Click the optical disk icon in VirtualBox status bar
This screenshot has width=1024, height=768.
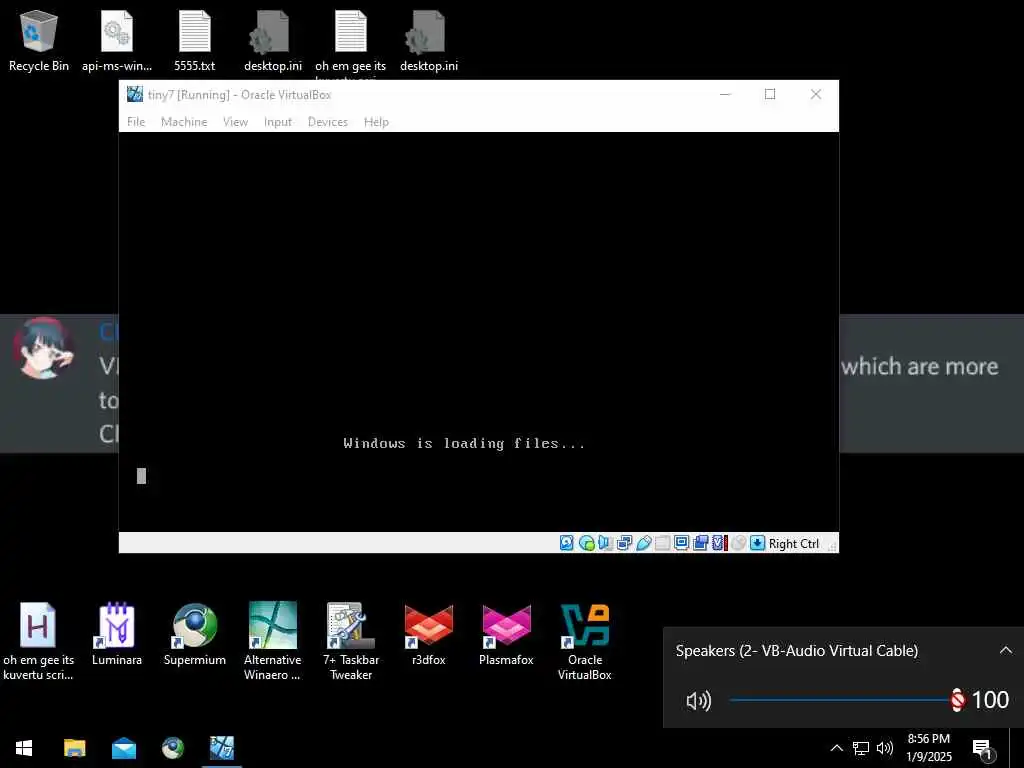point(586,543)
